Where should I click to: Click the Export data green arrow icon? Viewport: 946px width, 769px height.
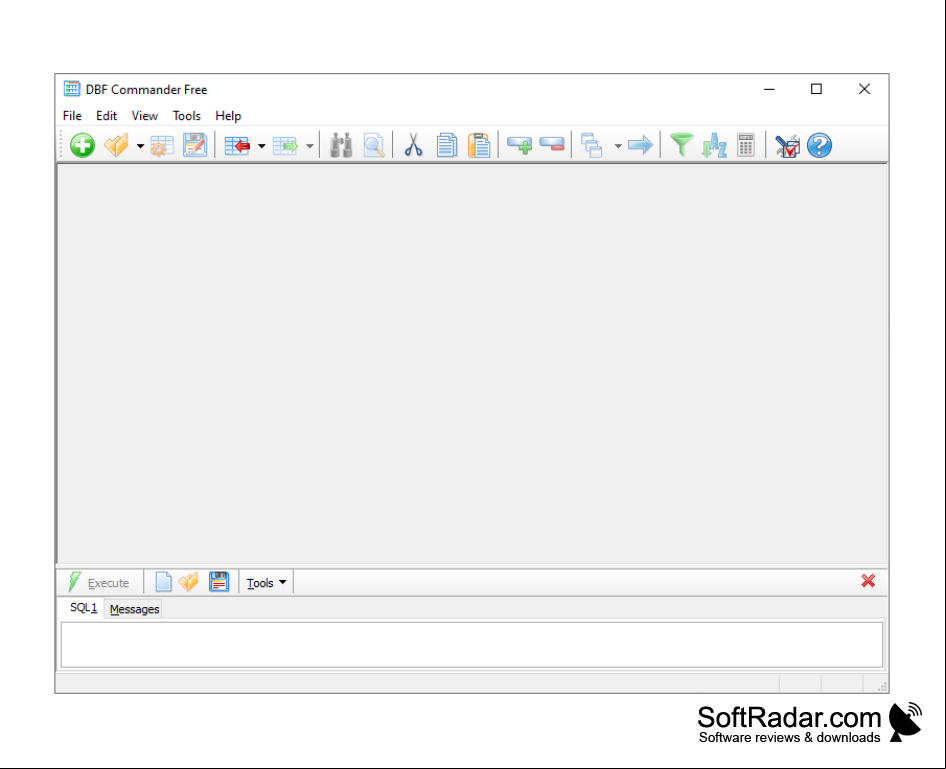[285, 145]
